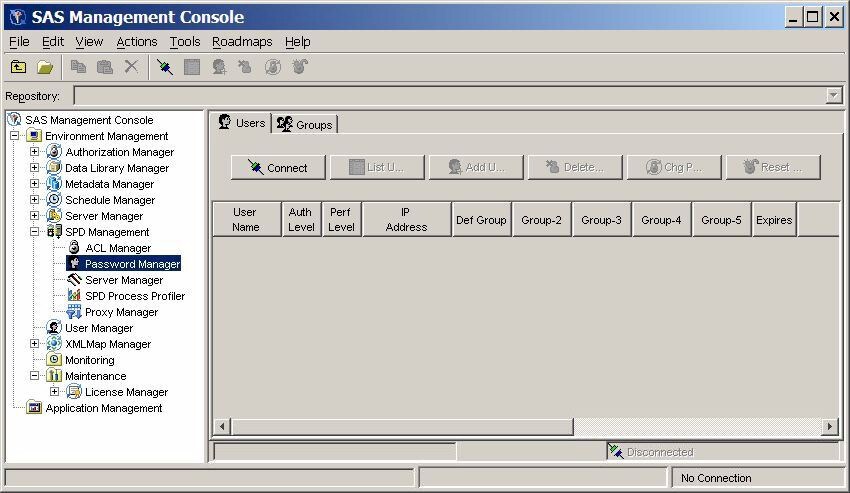Open the Tools menu
Screen dimensions: 850x493
point(185,42)
